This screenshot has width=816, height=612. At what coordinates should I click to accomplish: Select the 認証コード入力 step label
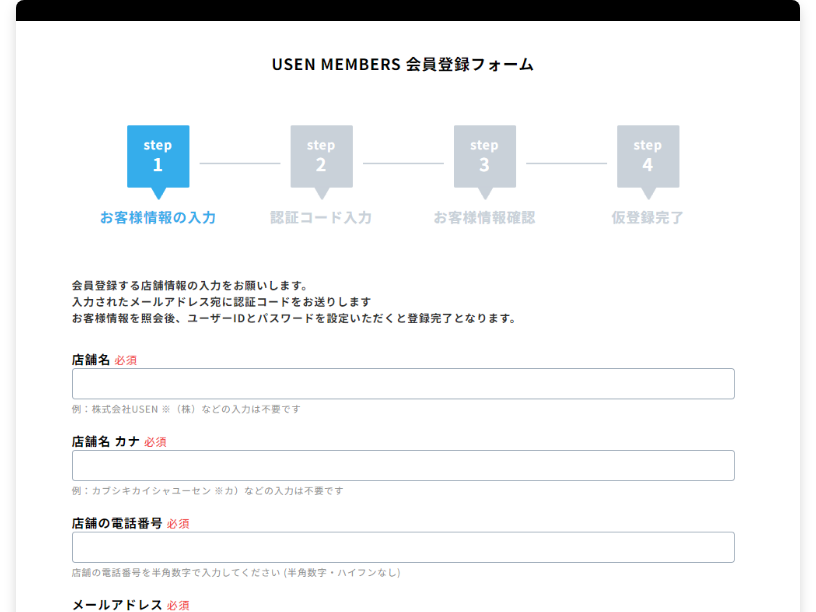click(x=320, y=213)
